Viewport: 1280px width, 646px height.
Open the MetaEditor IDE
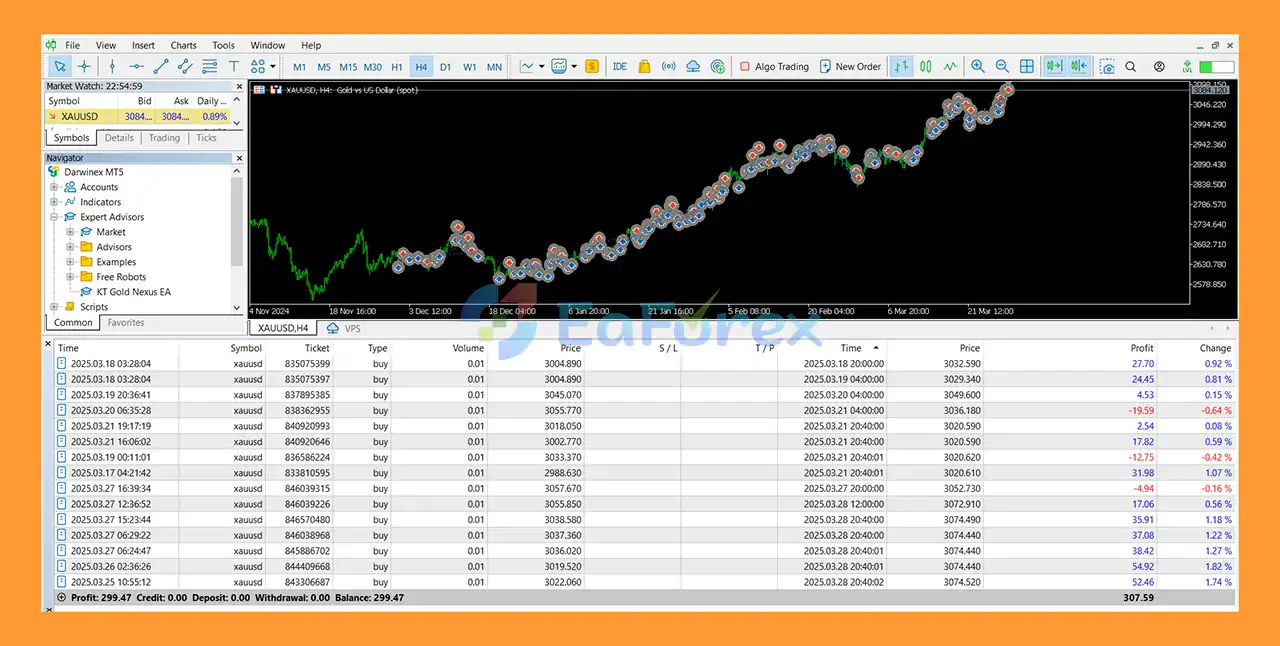(620, 67)
